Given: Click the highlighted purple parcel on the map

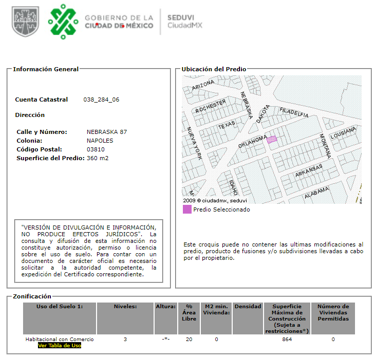Looking at the screenshot, I should tap(272, 139).
